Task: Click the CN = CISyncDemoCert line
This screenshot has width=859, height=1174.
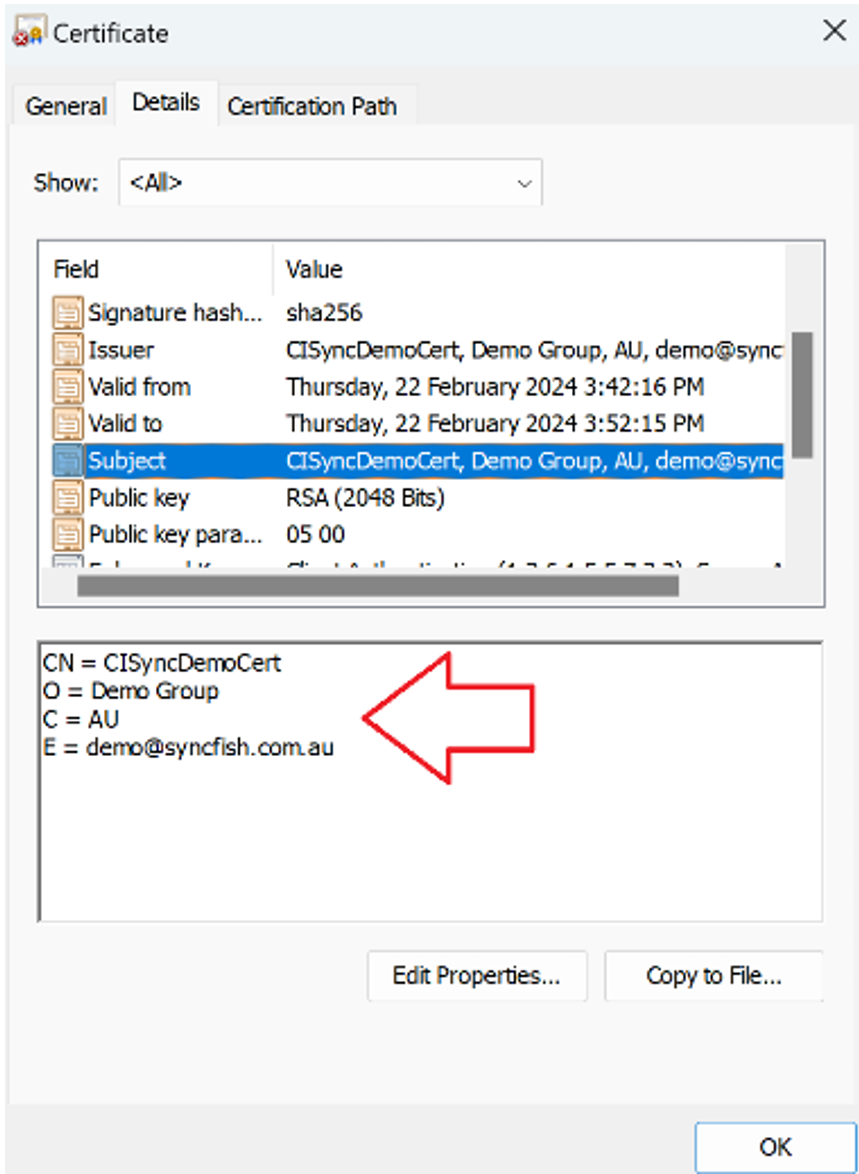Action: (162, 663)
